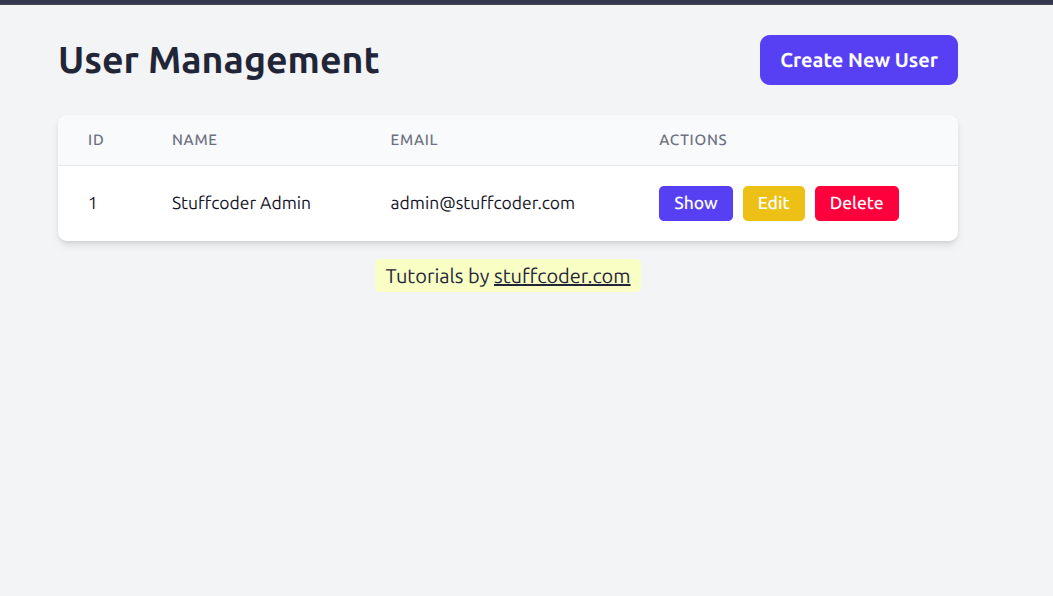The height and width of the screenshot is (596, 1053).
Task: Open the stuffcoder.com tutorials link
Action: [x=561, y=276]
